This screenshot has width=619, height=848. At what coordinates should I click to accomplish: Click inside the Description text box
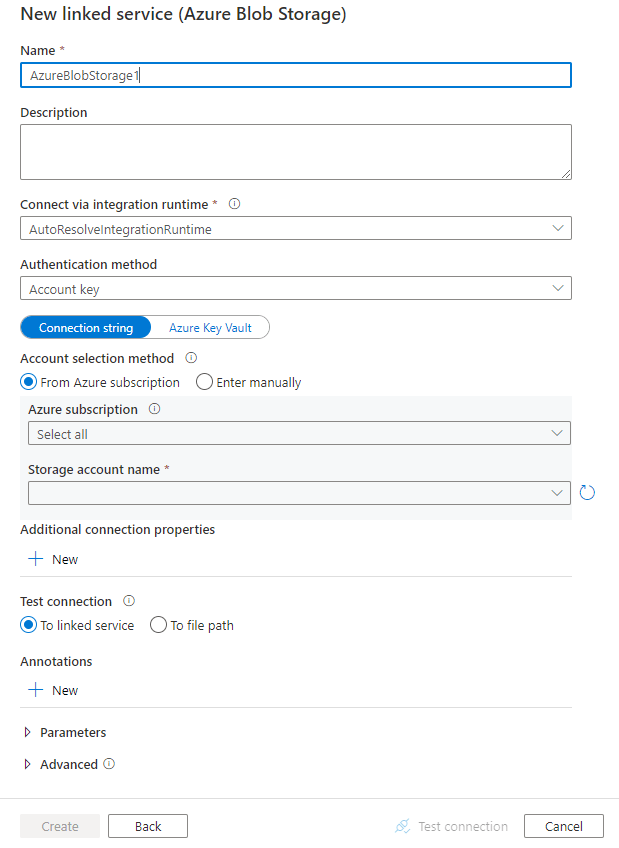point(296,150)
